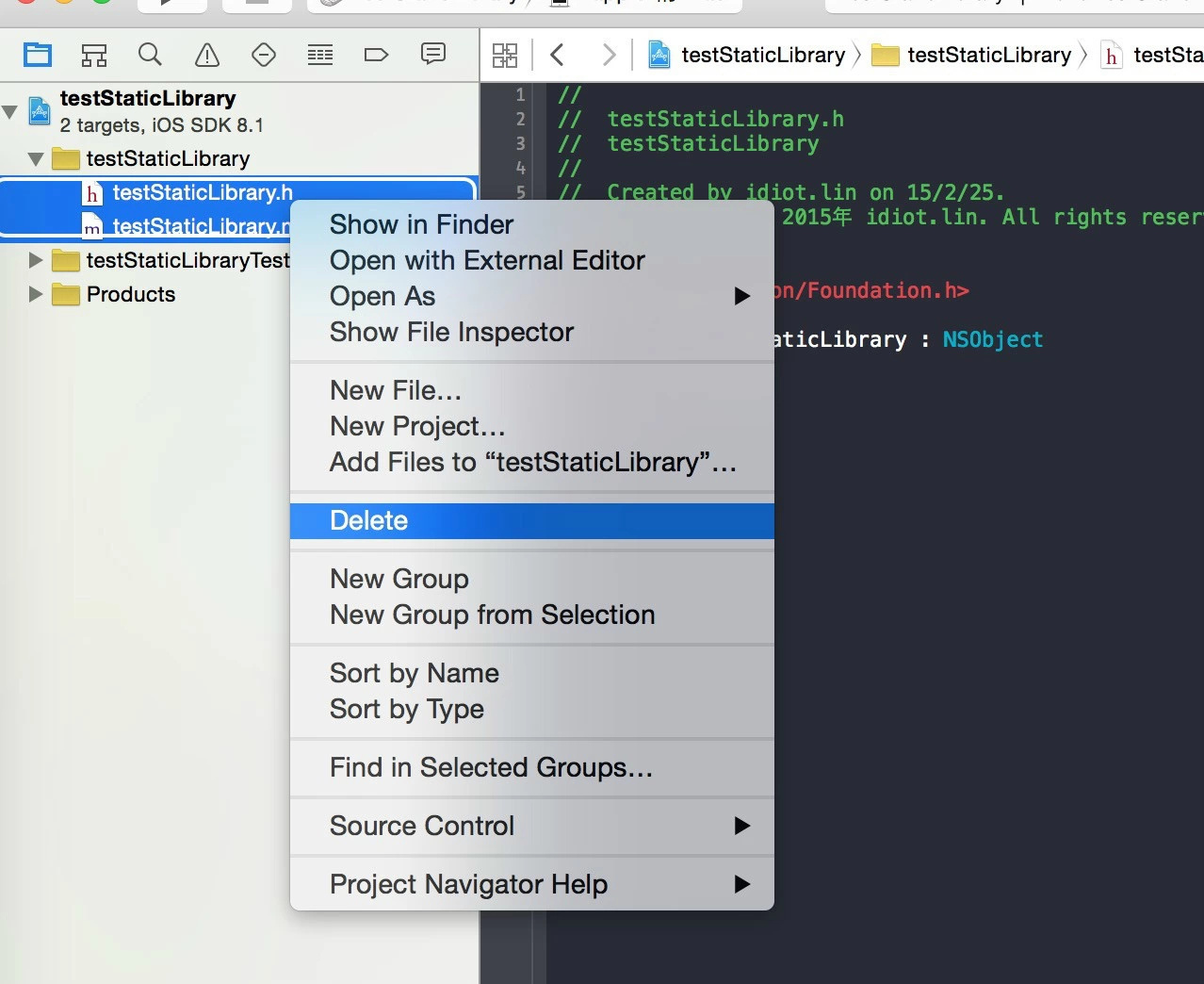
Task: Choose Sort by Name
Action: point(532,673)
